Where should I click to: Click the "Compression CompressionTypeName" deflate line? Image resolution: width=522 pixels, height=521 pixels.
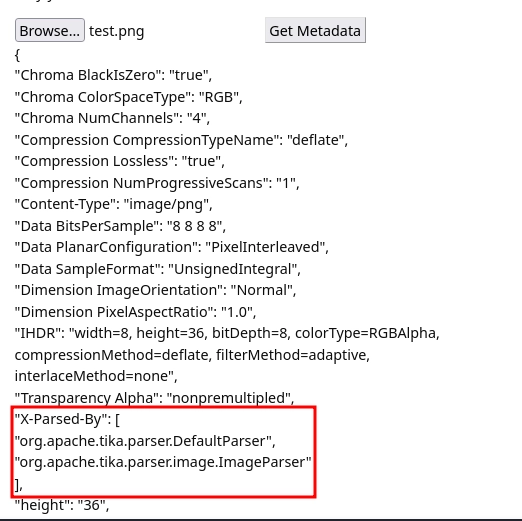181,140
